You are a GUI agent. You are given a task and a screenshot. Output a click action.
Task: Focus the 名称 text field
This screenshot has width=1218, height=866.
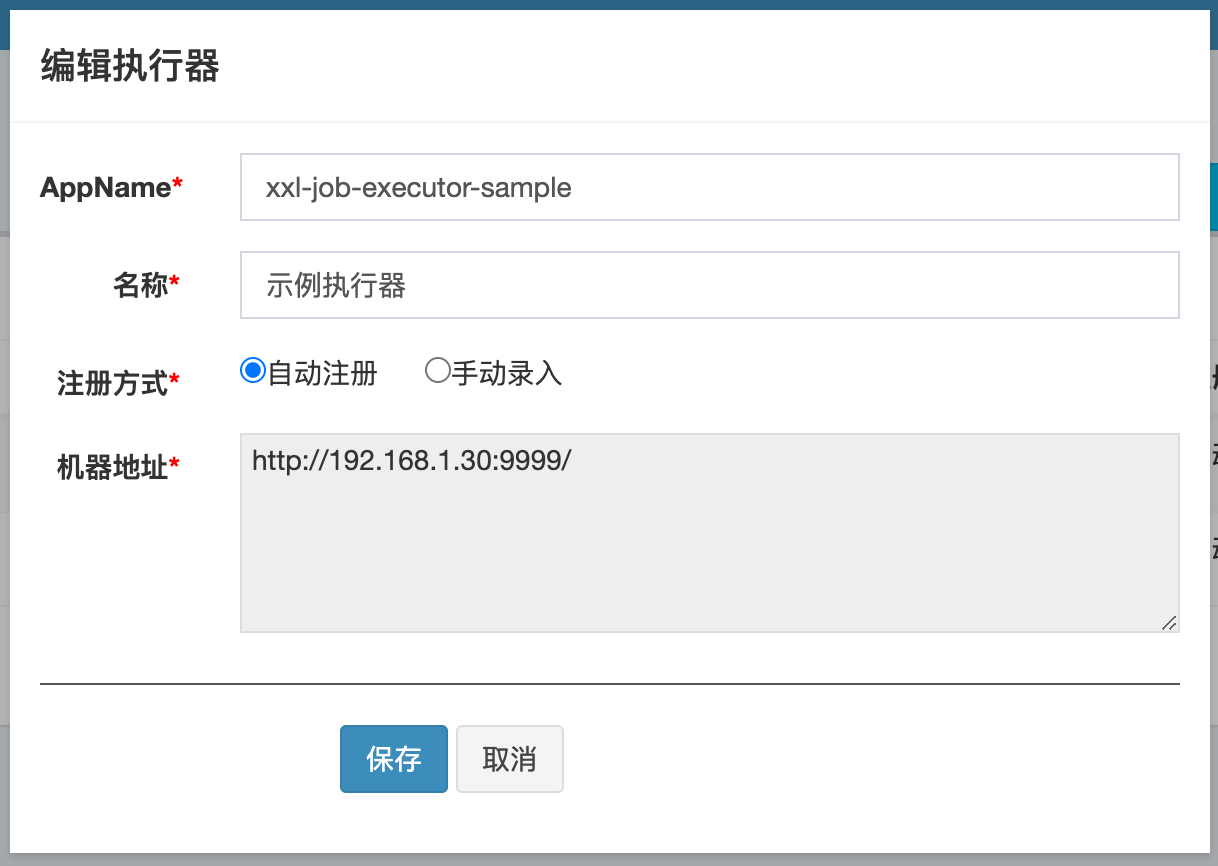click(x=709, y=285)
